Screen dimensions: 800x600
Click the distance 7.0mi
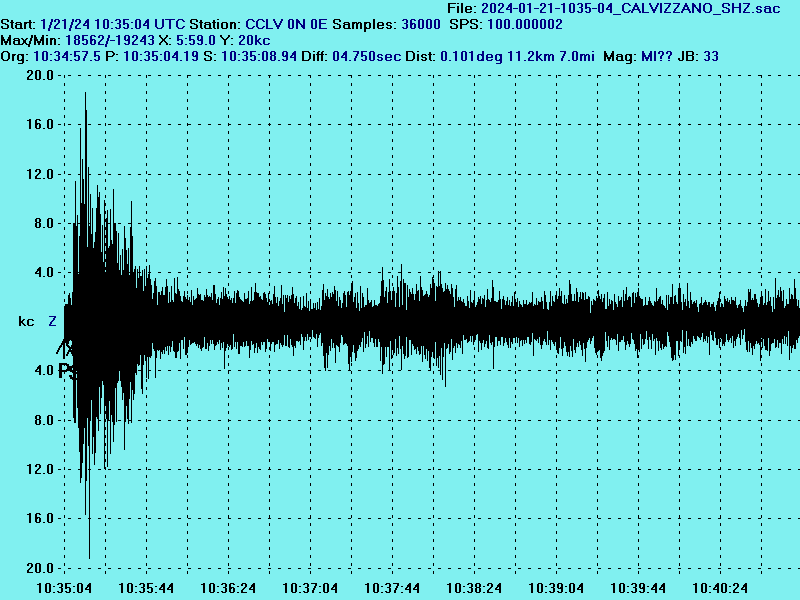pyautogui.click(x=577, y=56)
